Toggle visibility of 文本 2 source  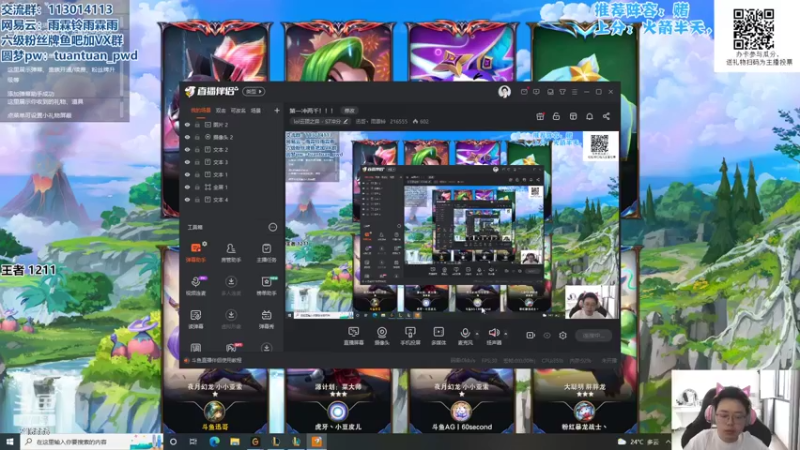187,149
